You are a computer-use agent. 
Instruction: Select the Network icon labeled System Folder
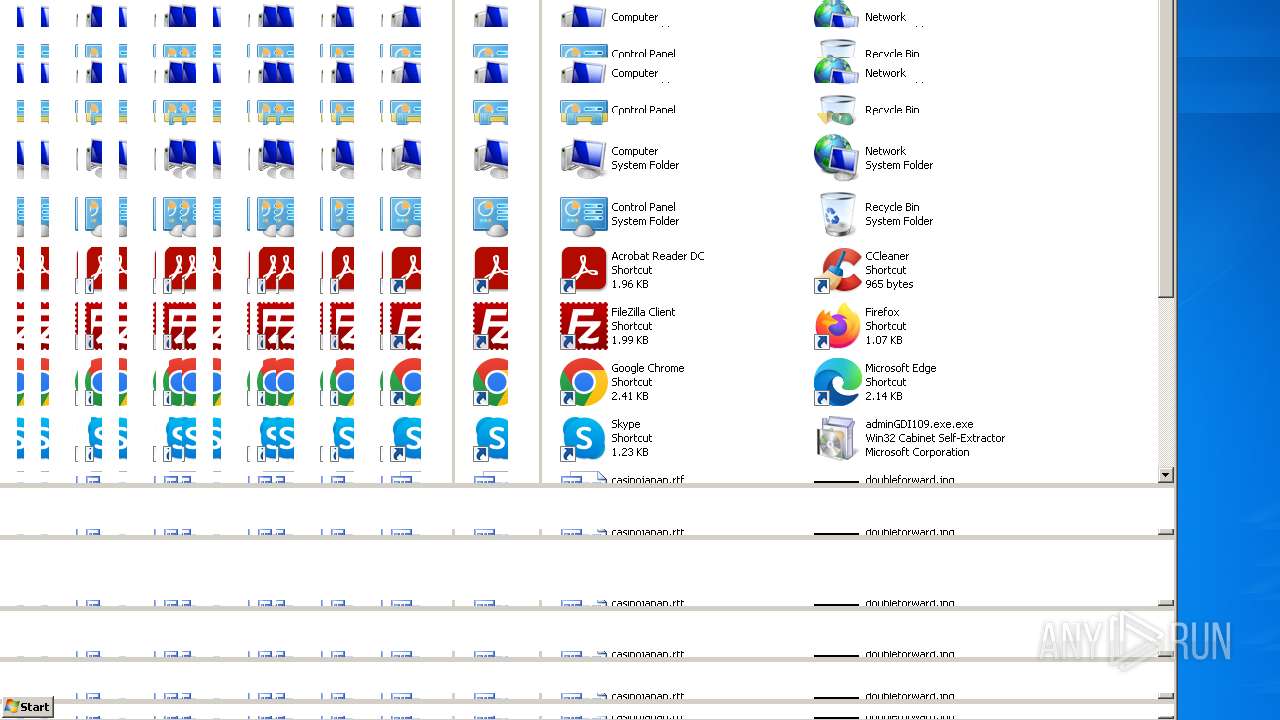pos(838,158)
